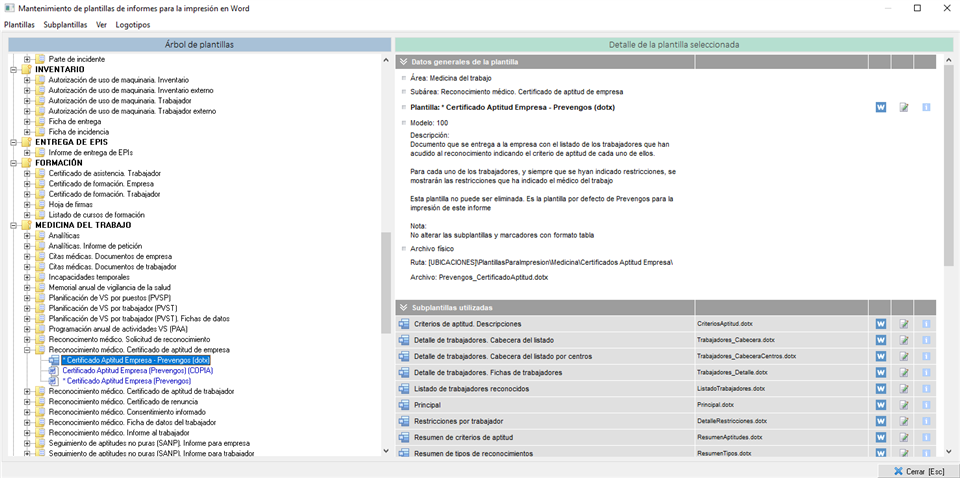960x478 pixels.
Task: Open the Plantillas menu
Action: [x=20, y=25]
